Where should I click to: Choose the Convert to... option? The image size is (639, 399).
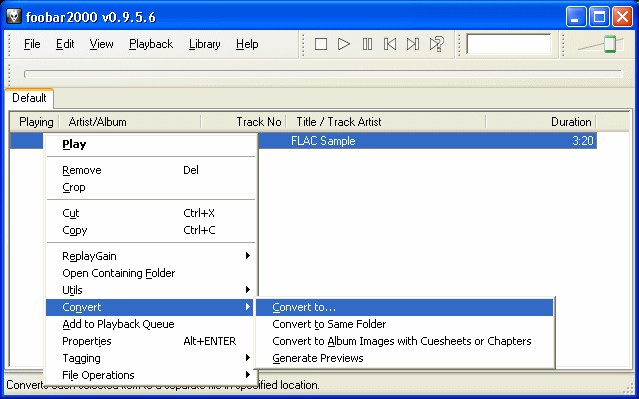coord(404,307)
